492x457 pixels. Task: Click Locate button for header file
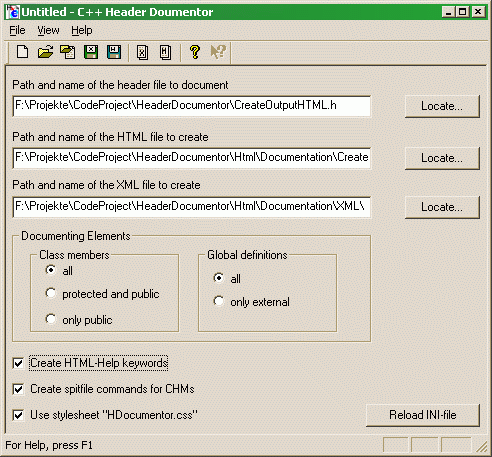click(x=442, y=106)
